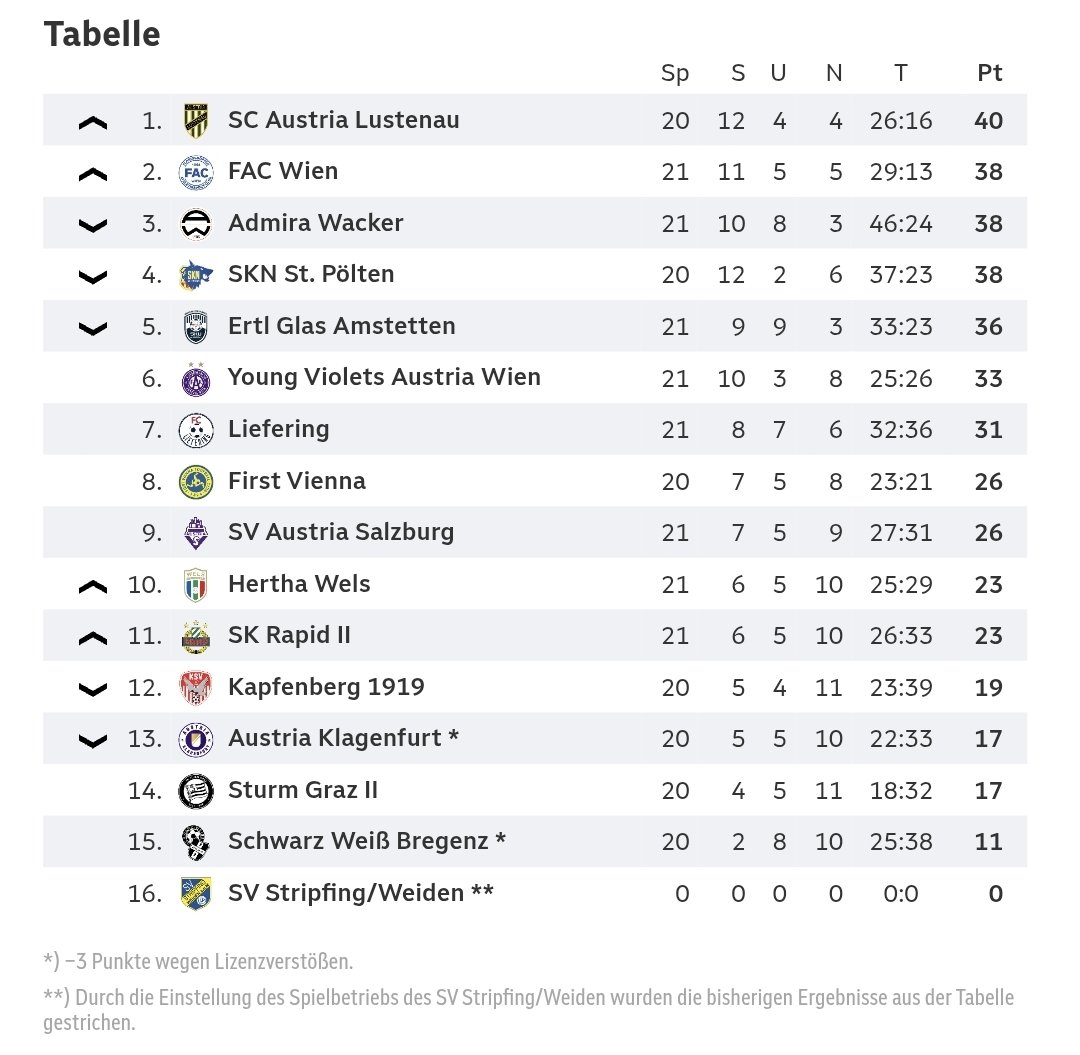
Task: Select the SV Austria Salzburg team name
Action: (340, 532)
